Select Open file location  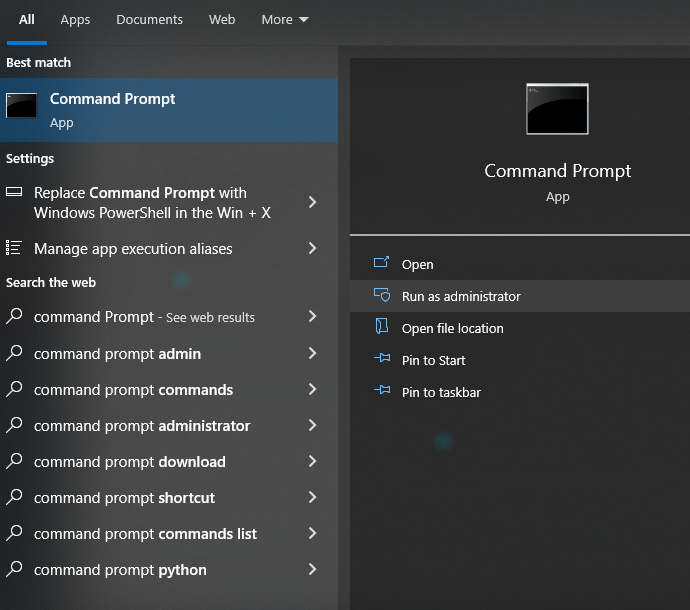pos(520,328)
